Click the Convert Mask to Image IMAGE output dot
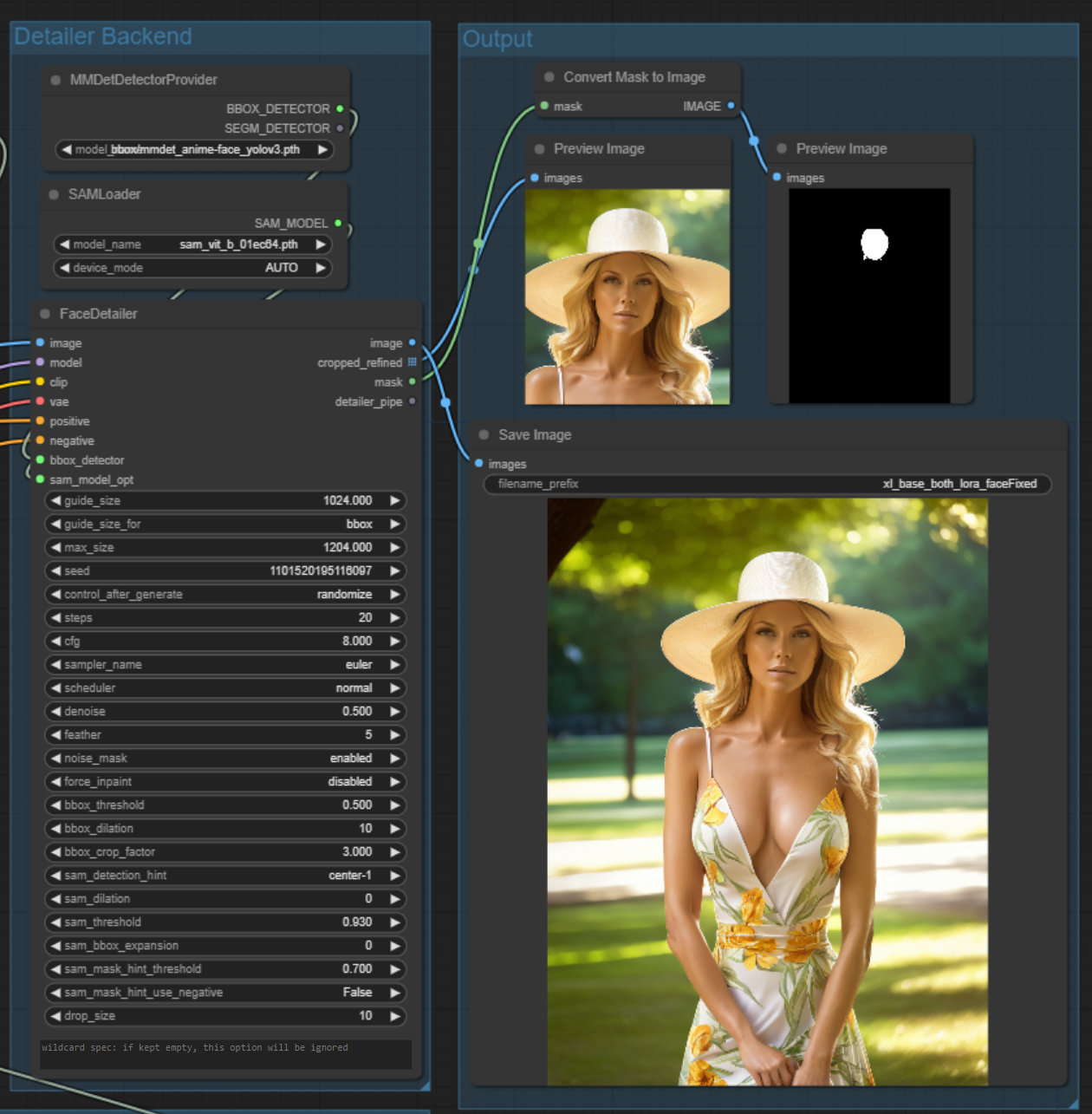This screenshot has width=1092, height=1114. 731,106
